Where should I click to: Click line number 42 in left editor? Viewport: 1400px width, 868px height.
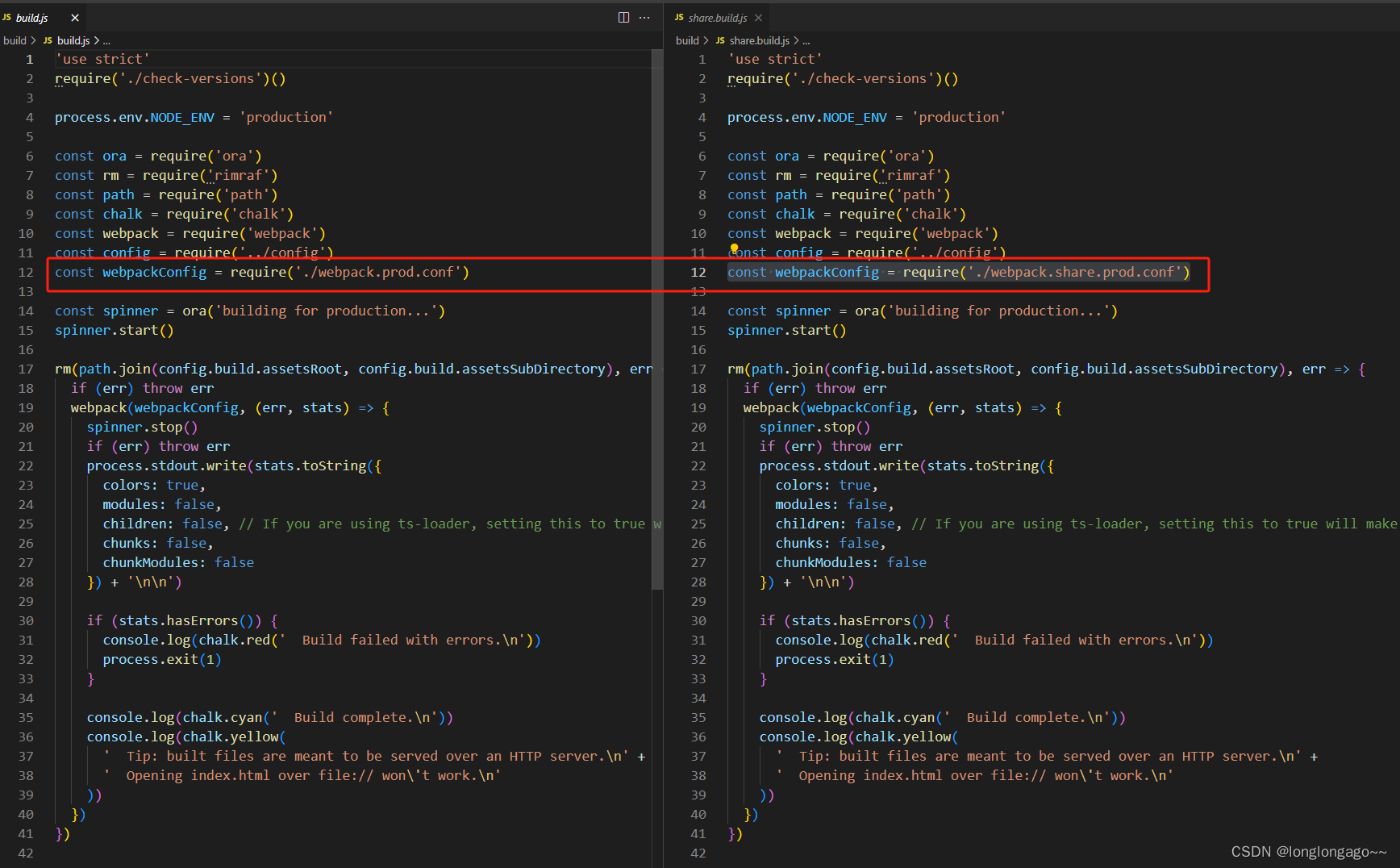pos(26,853)
